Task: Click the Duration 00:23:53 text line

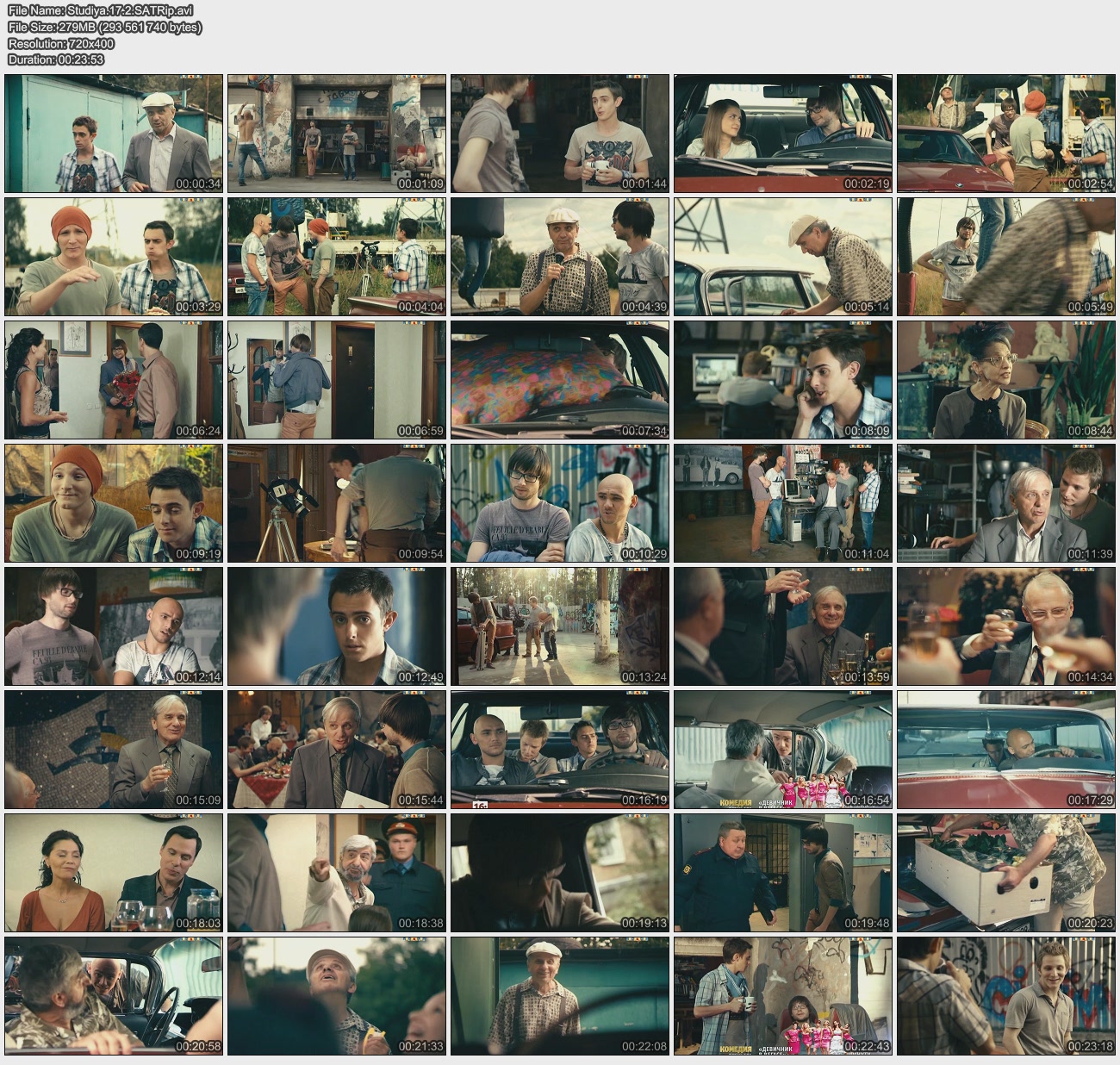Action: 55,59
